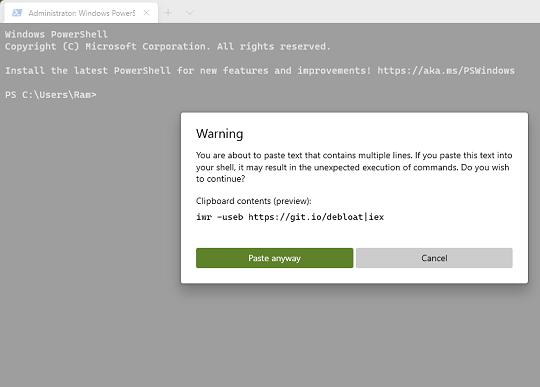Click the Warning dialog title
540x387 pixels.
click(219, 134)
